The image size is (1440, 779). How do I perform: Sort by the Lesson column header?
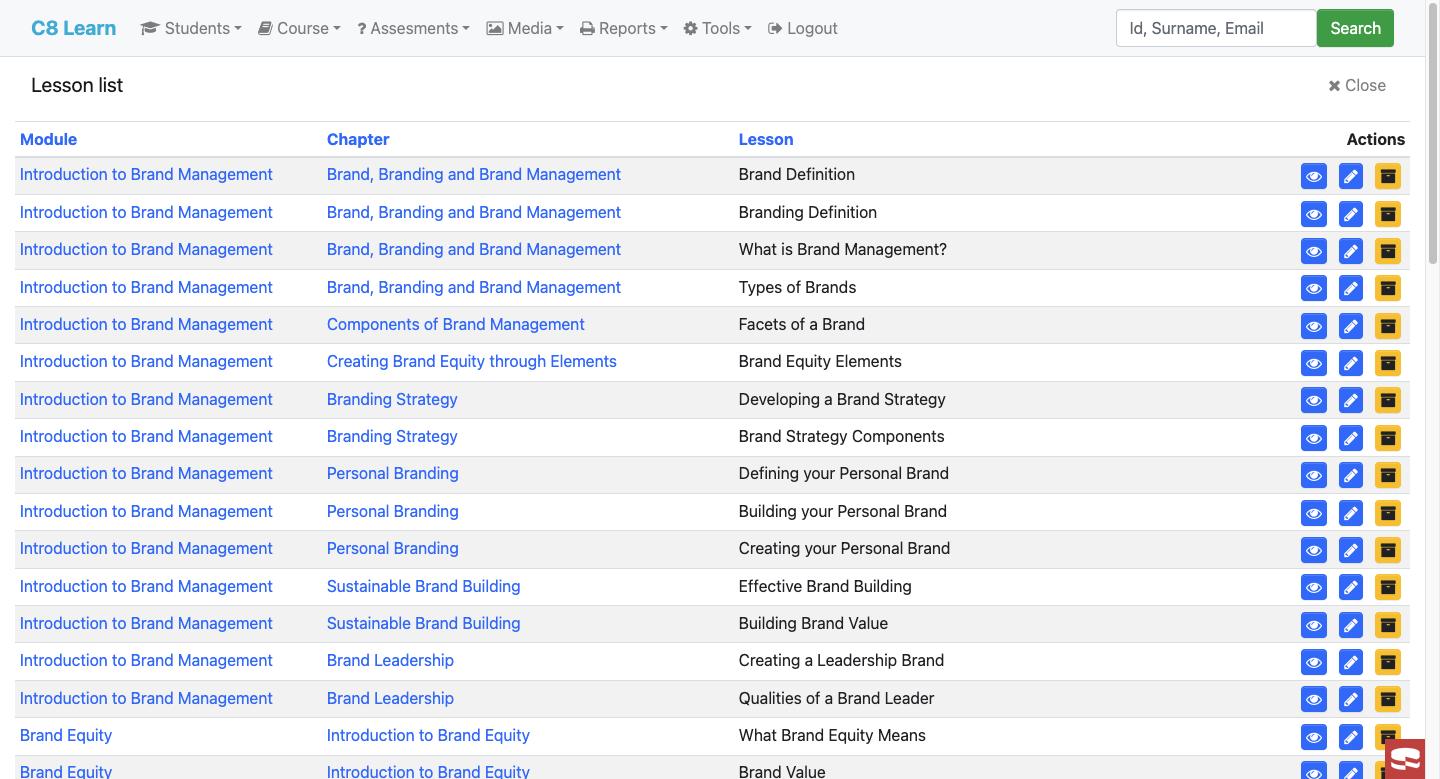766,139
